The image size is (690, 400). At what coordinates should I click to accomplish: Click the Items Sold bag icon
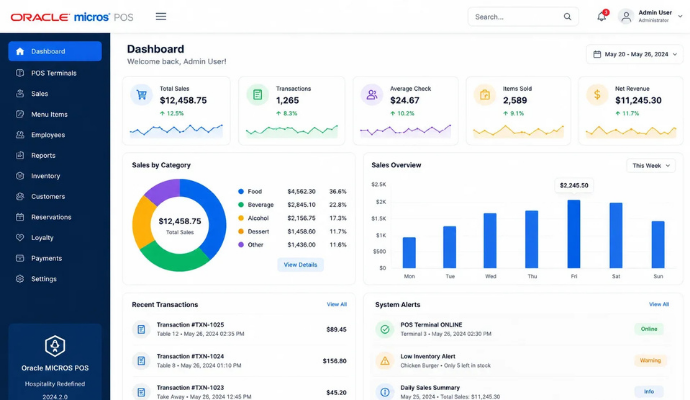coord(484,95)
